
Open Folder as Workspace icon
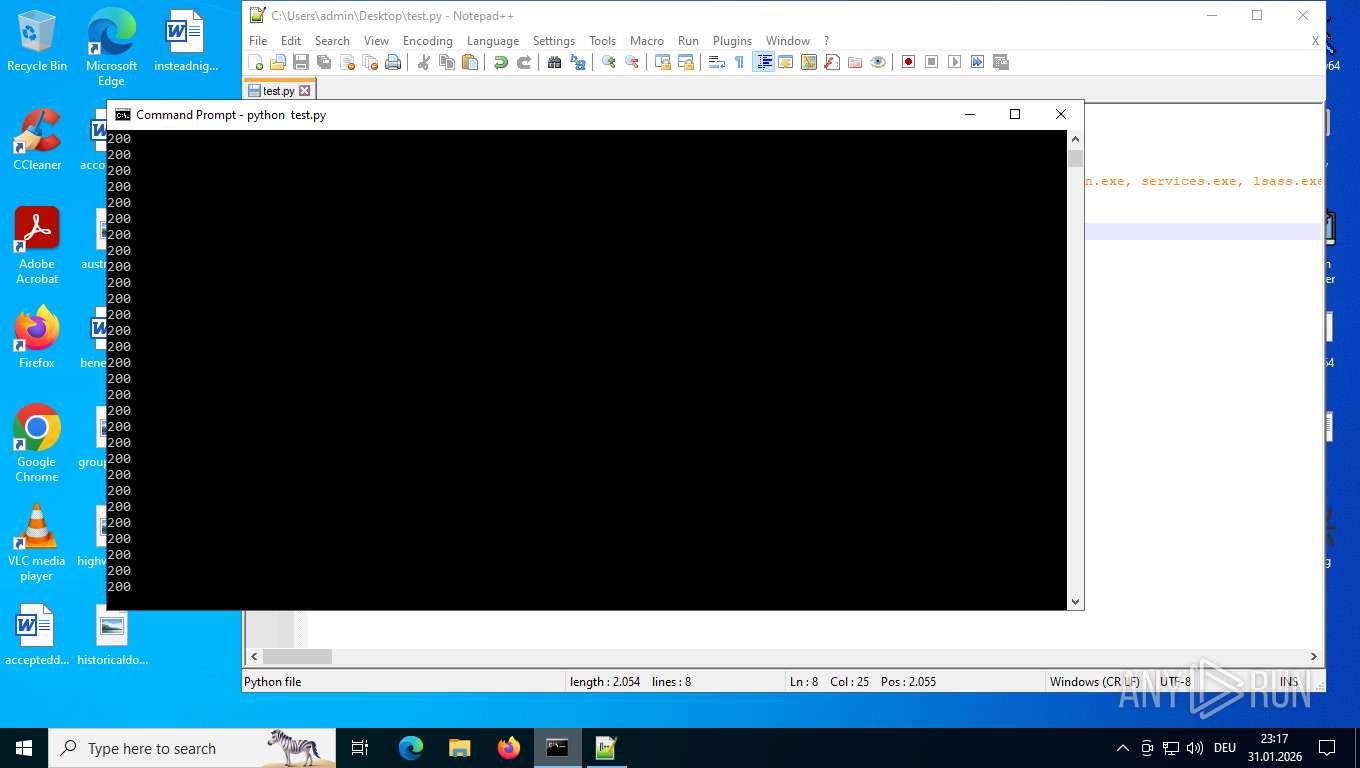click(855, 62)
